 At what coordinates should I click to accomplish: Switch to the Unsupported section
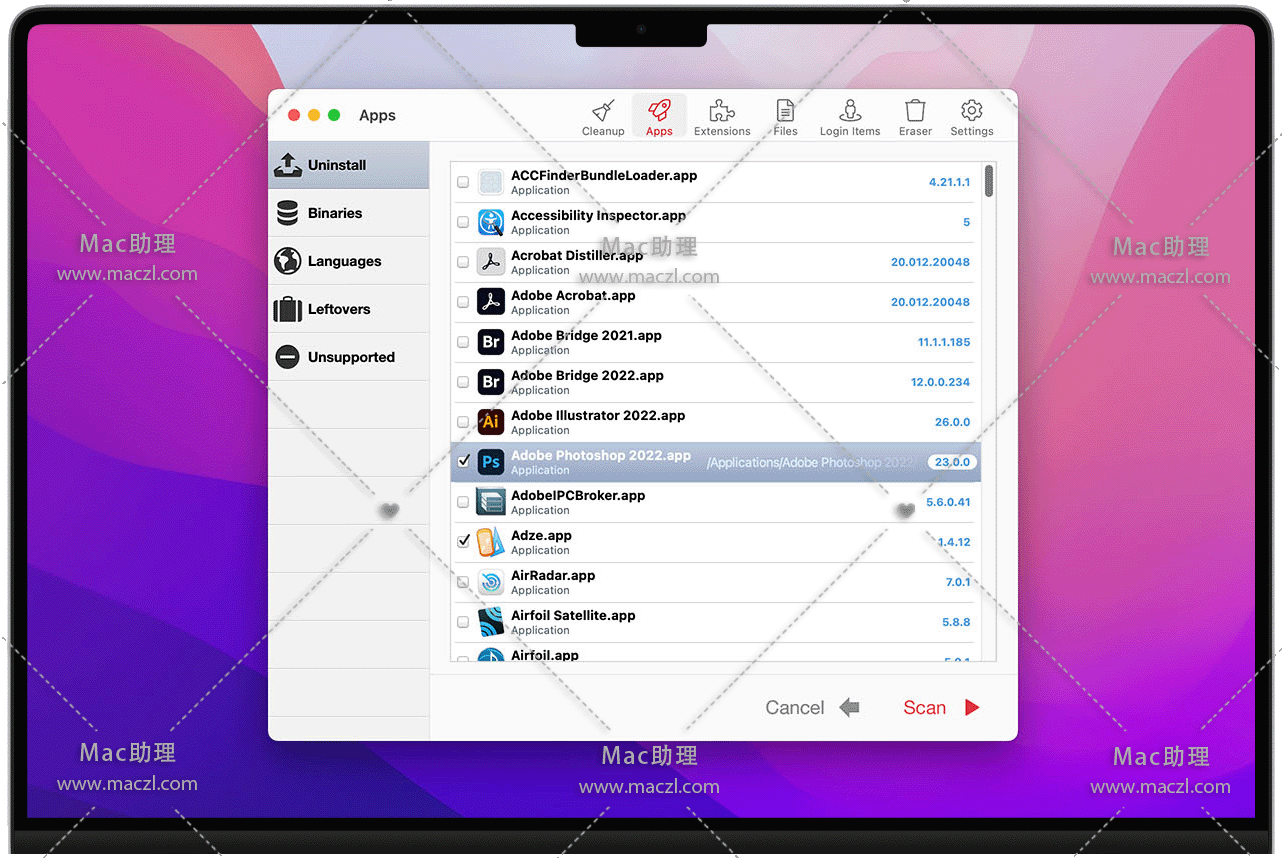pyautogui.click(x=349, y=357)
